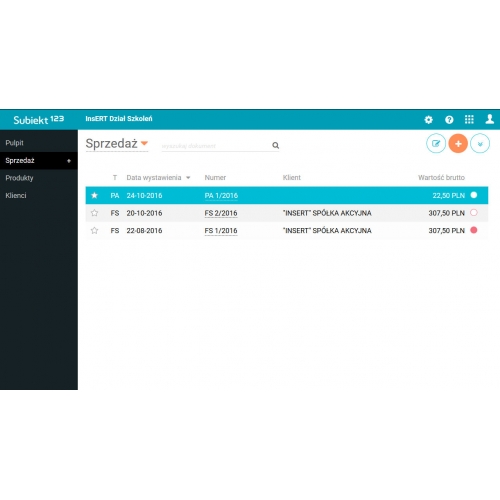Open the apps grid icon

(469, 119)
